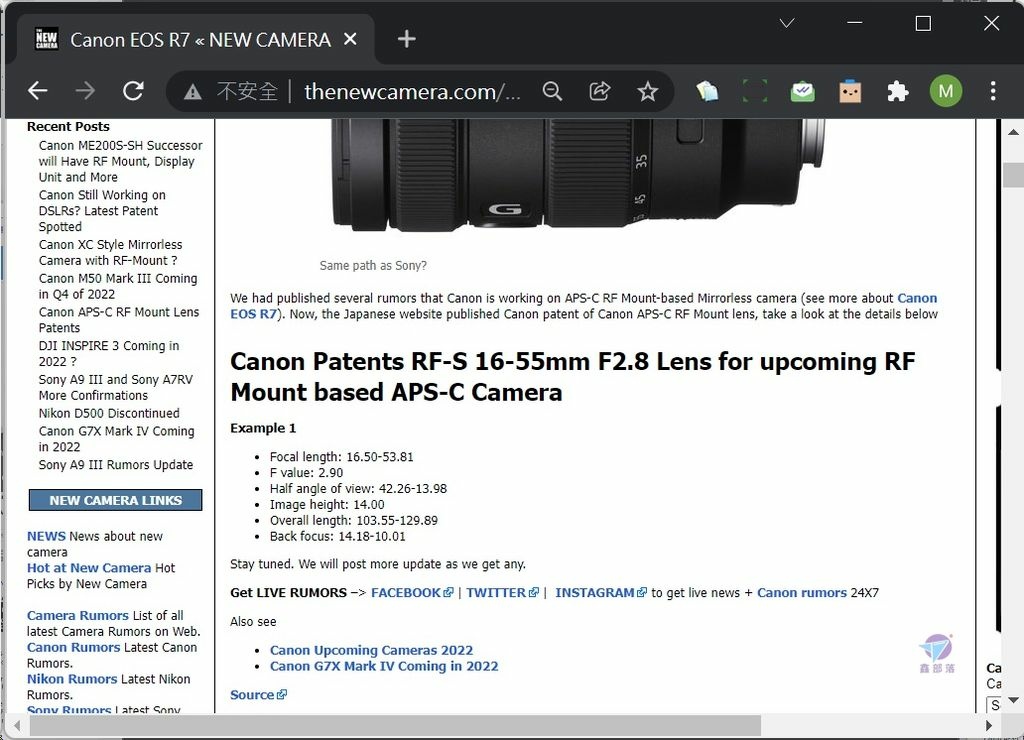Screen dimensions: 1024x740
Task: Click the vertical scrollbar thumb
Action: point(1013,174)
